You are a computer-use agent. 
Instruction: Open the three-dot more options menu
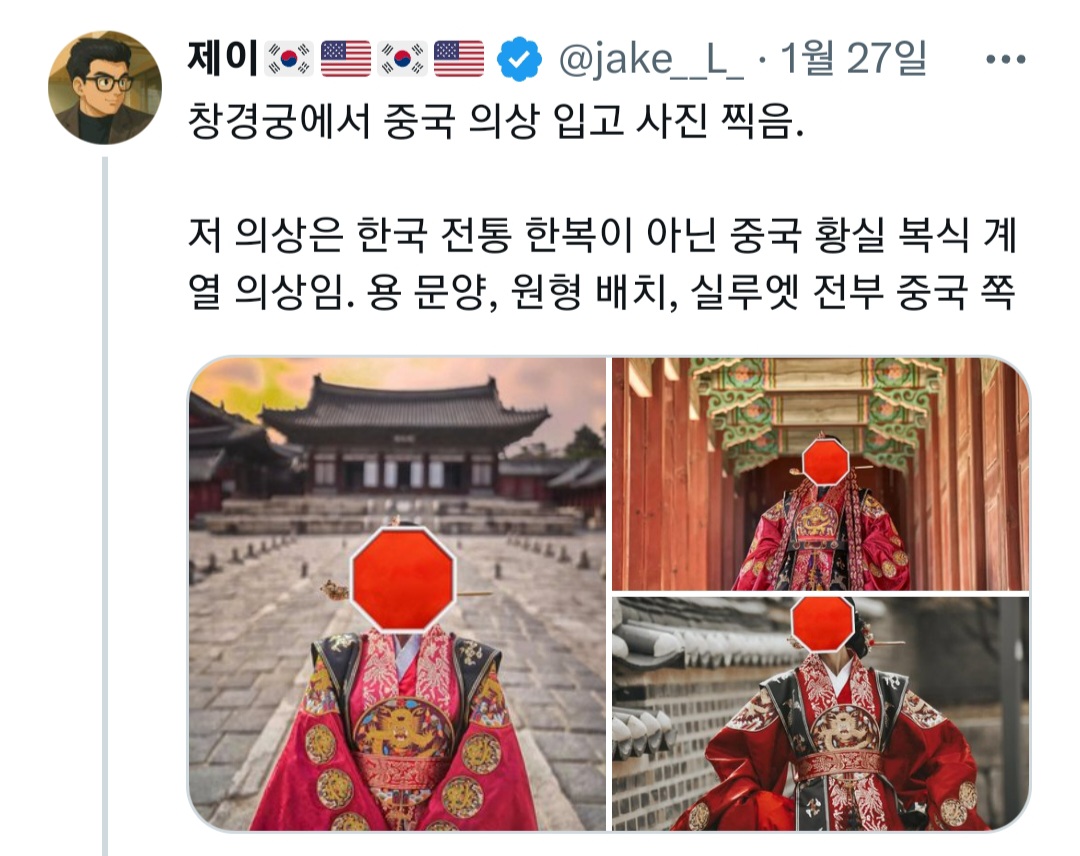pyautogui.click(x=1005, y=60)
